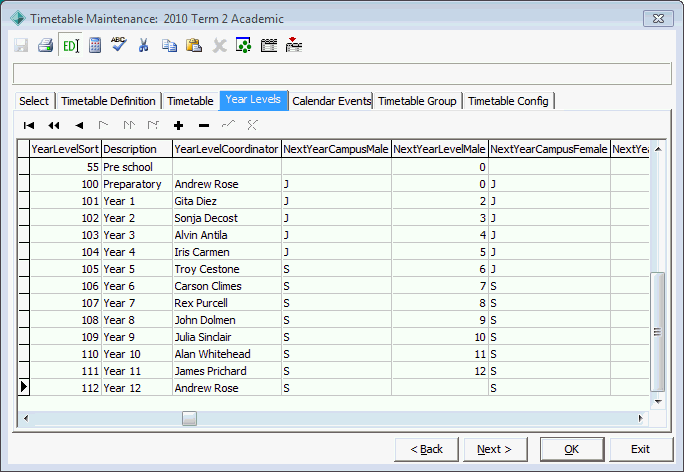684x472 pixels.
Task: Click the < Back button
Action: [x=426, y=449]
